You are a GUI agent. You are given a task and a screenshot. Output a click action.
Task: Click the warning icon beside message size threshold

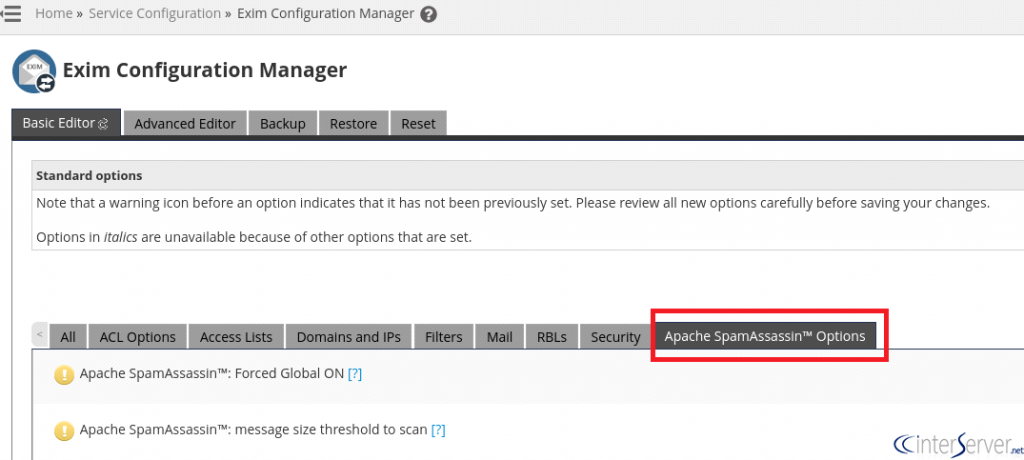click(x=64, y=430)
